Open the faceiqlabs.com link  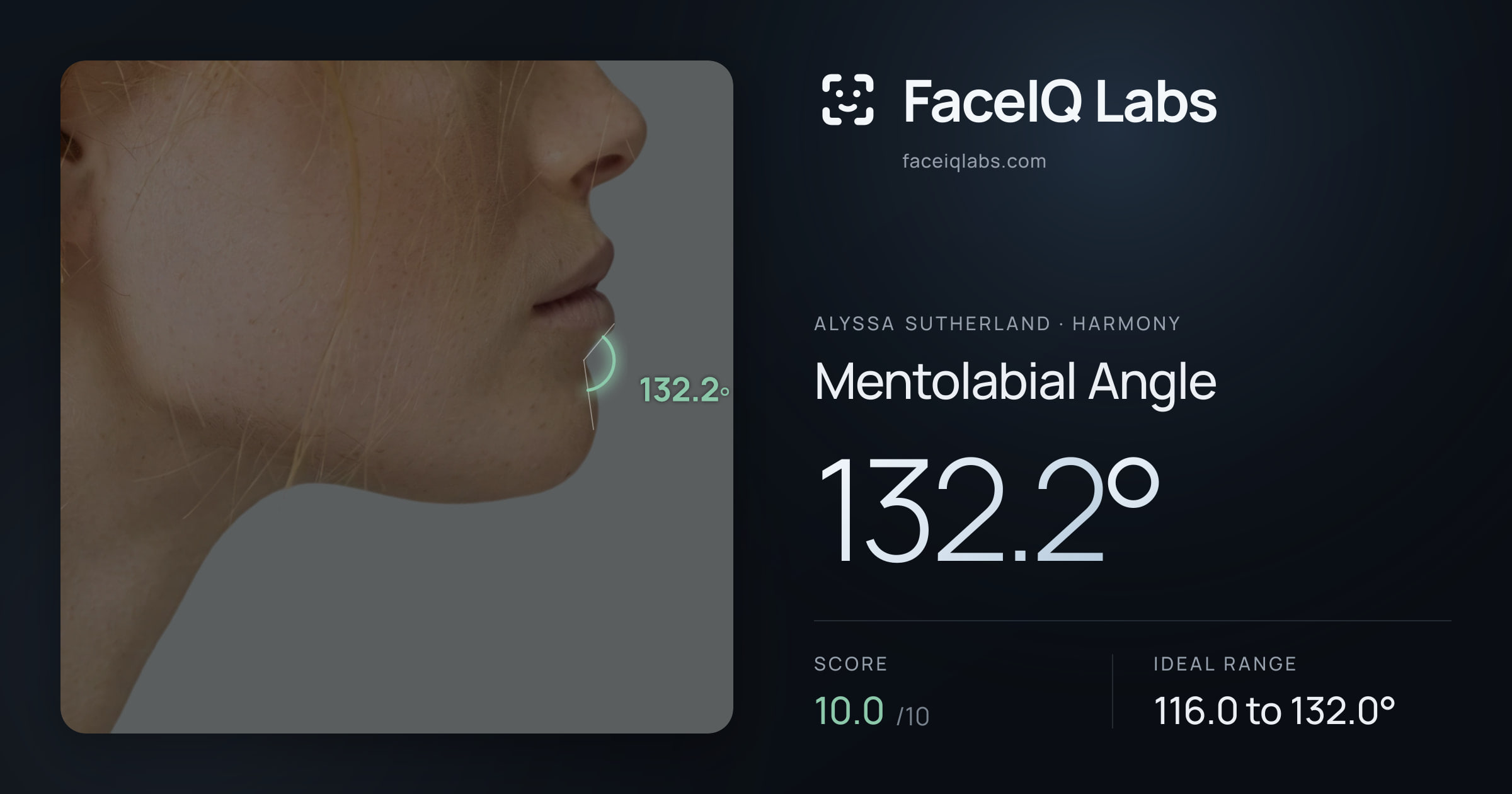click(974, 161)
